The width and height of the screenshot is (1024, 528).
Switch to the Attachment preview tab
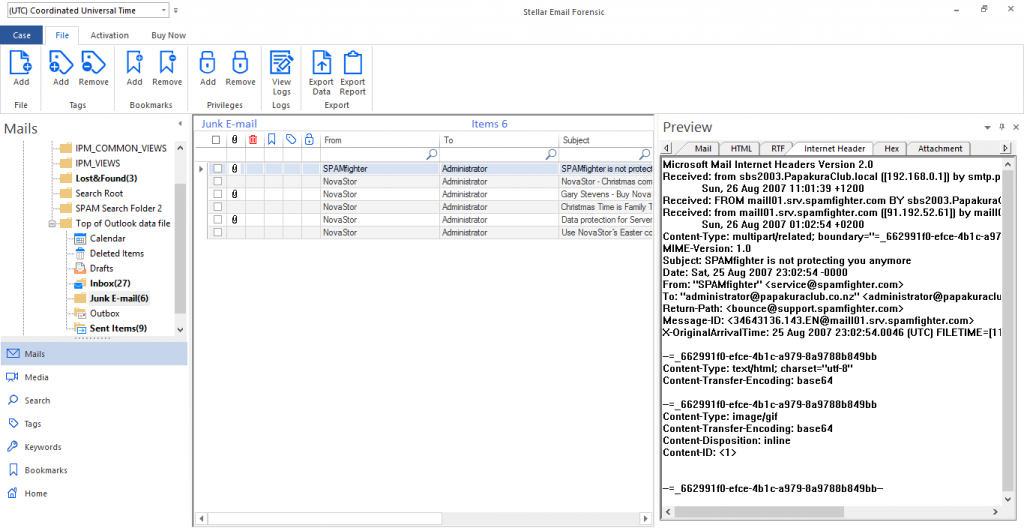coord(940,148)
